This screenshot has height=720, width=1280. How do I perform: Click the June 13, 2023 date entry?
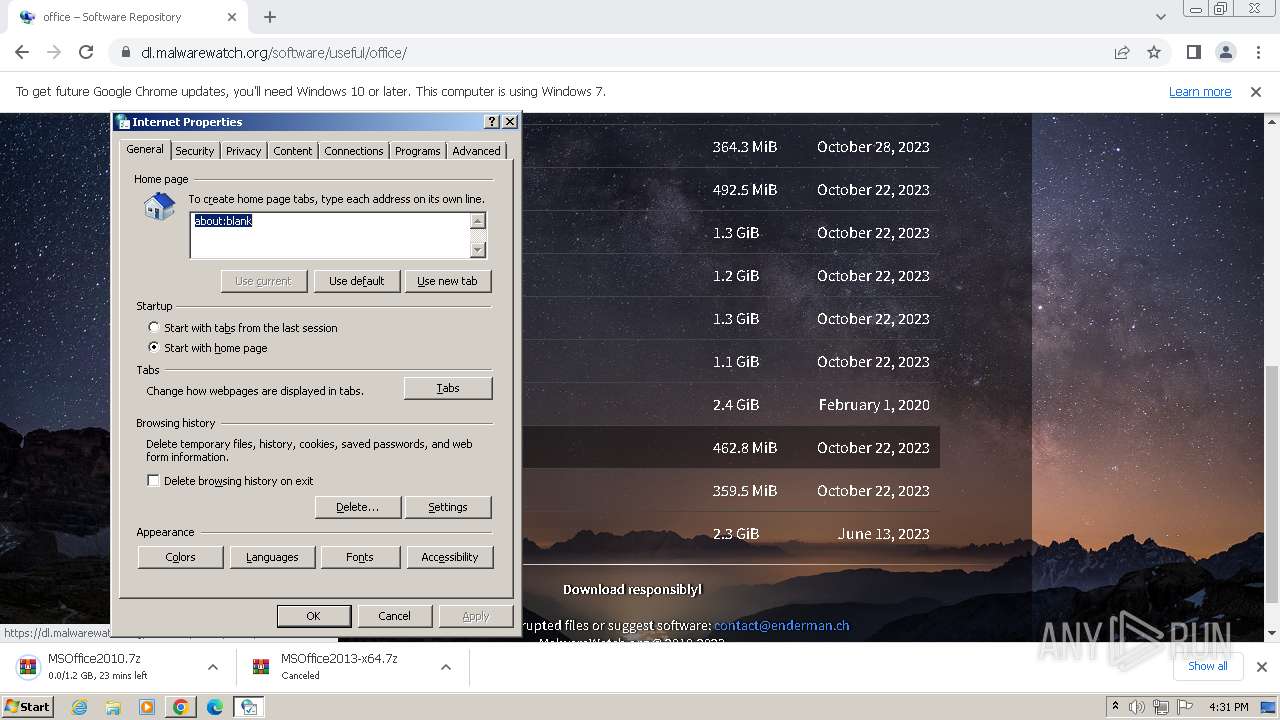883,533
